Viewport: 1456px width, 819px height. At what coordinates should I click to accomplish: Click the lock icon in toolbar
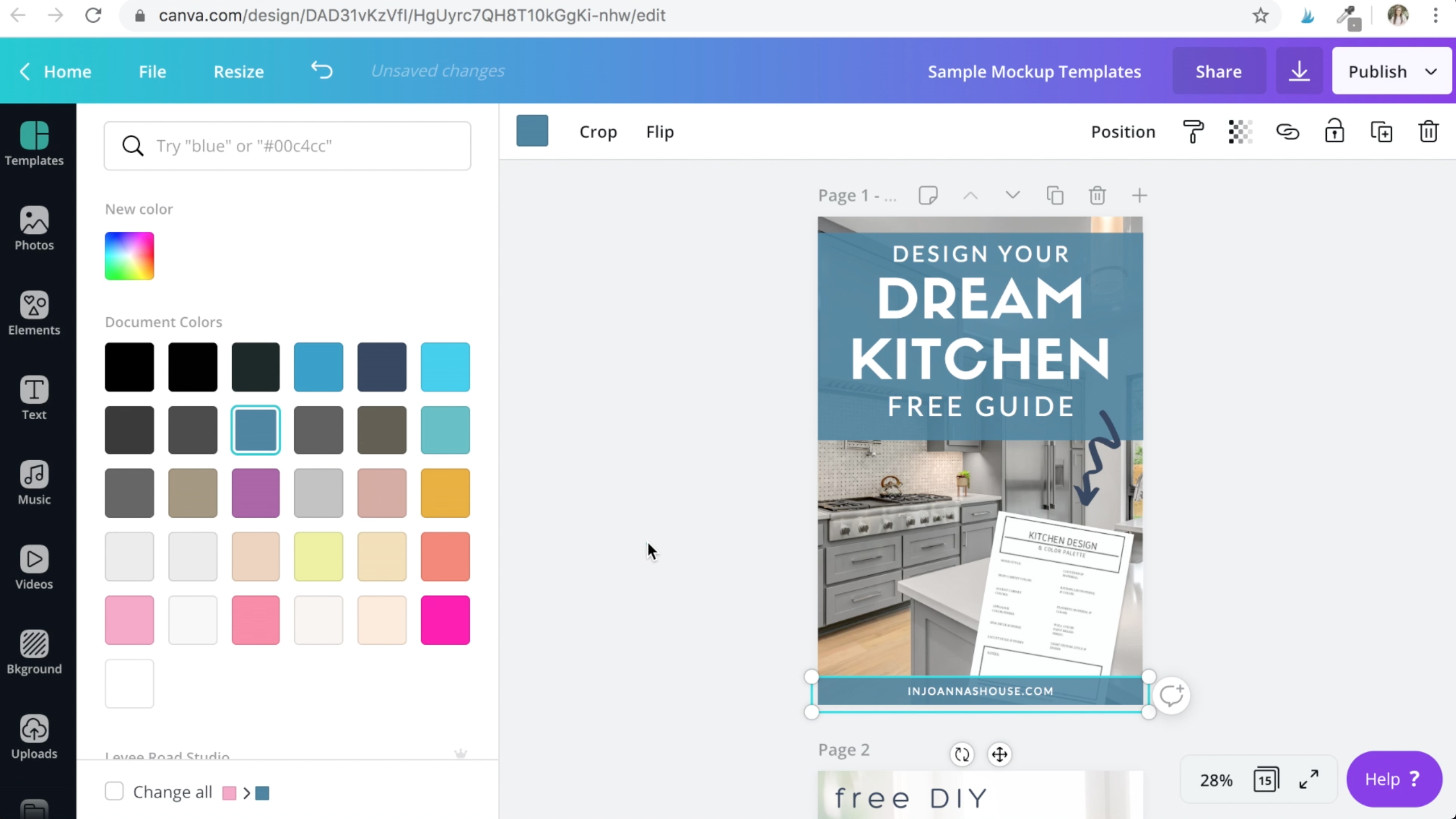pos(1334,132)
